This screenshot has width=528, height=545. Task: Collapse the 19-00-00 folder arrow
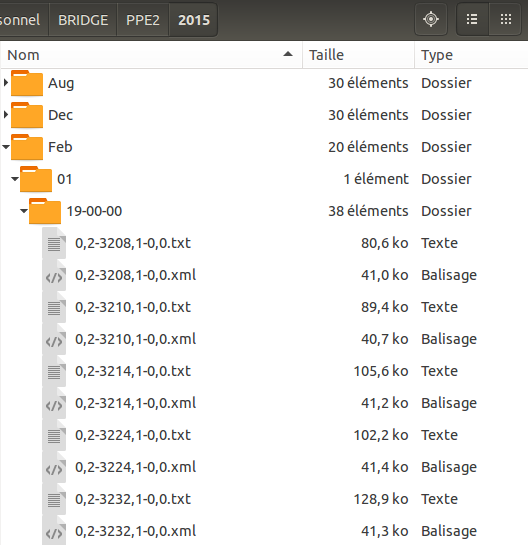coord(24,211)
